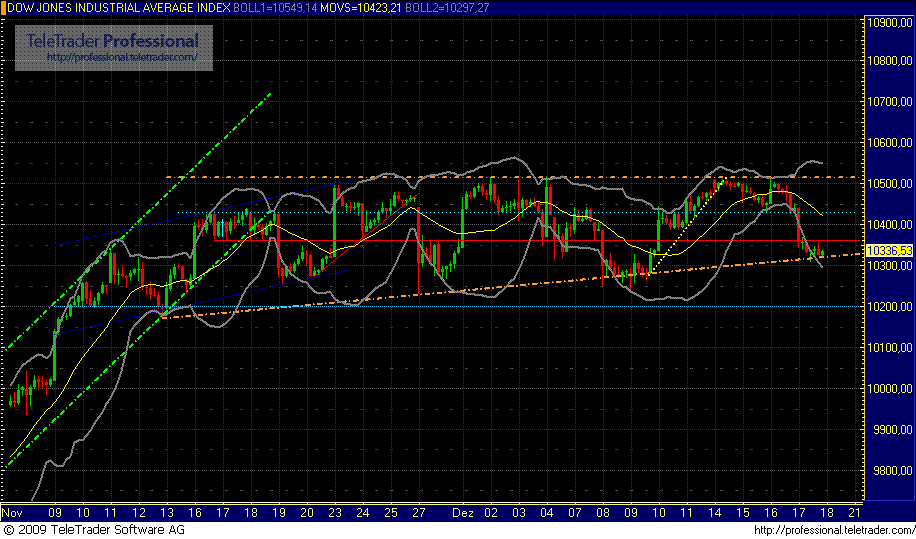Pick date 27 on the time axis

[419, 513]
